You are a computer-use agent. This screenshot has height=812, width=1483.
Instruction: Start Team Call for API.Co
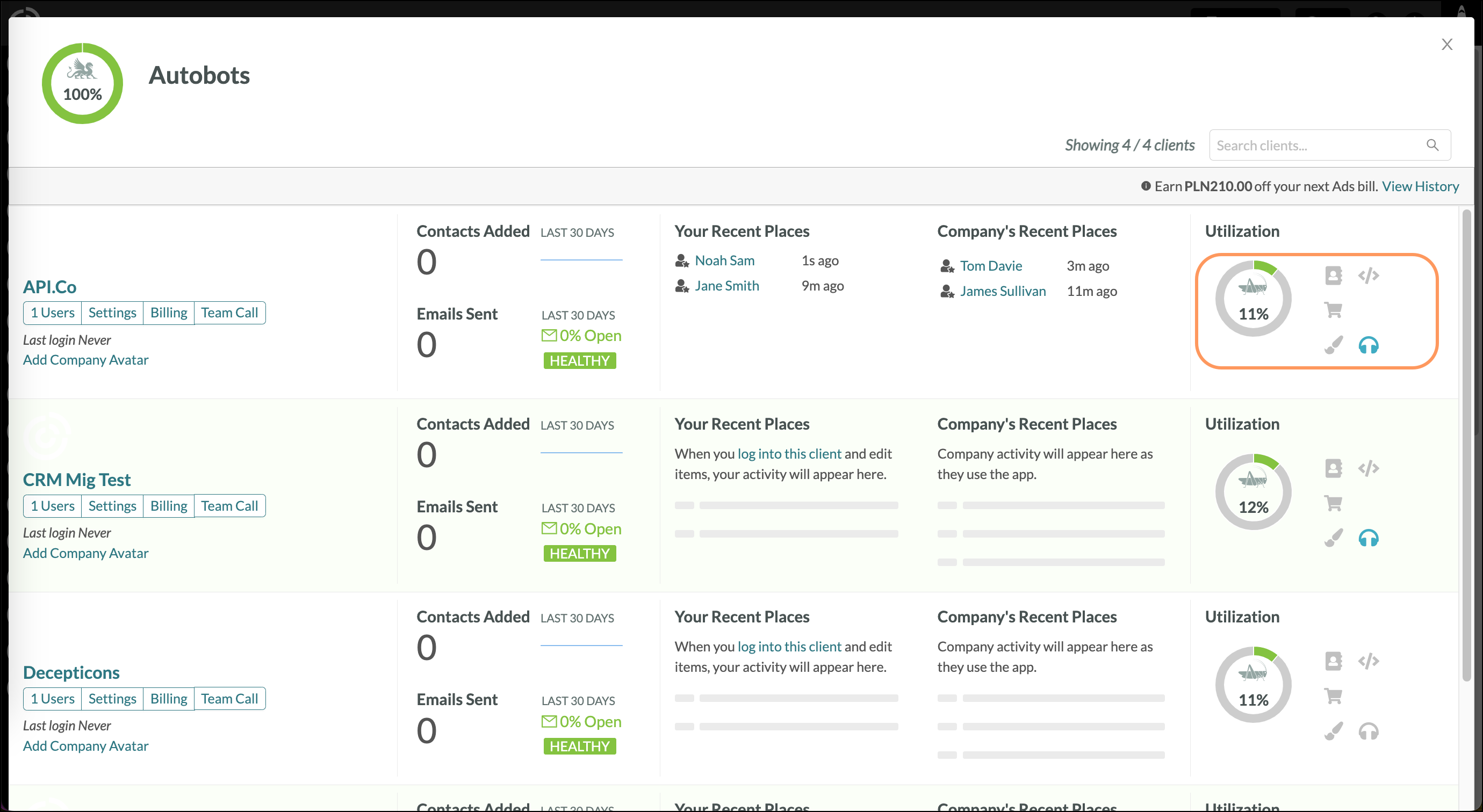pyautogui.click(x=230, y=313)
